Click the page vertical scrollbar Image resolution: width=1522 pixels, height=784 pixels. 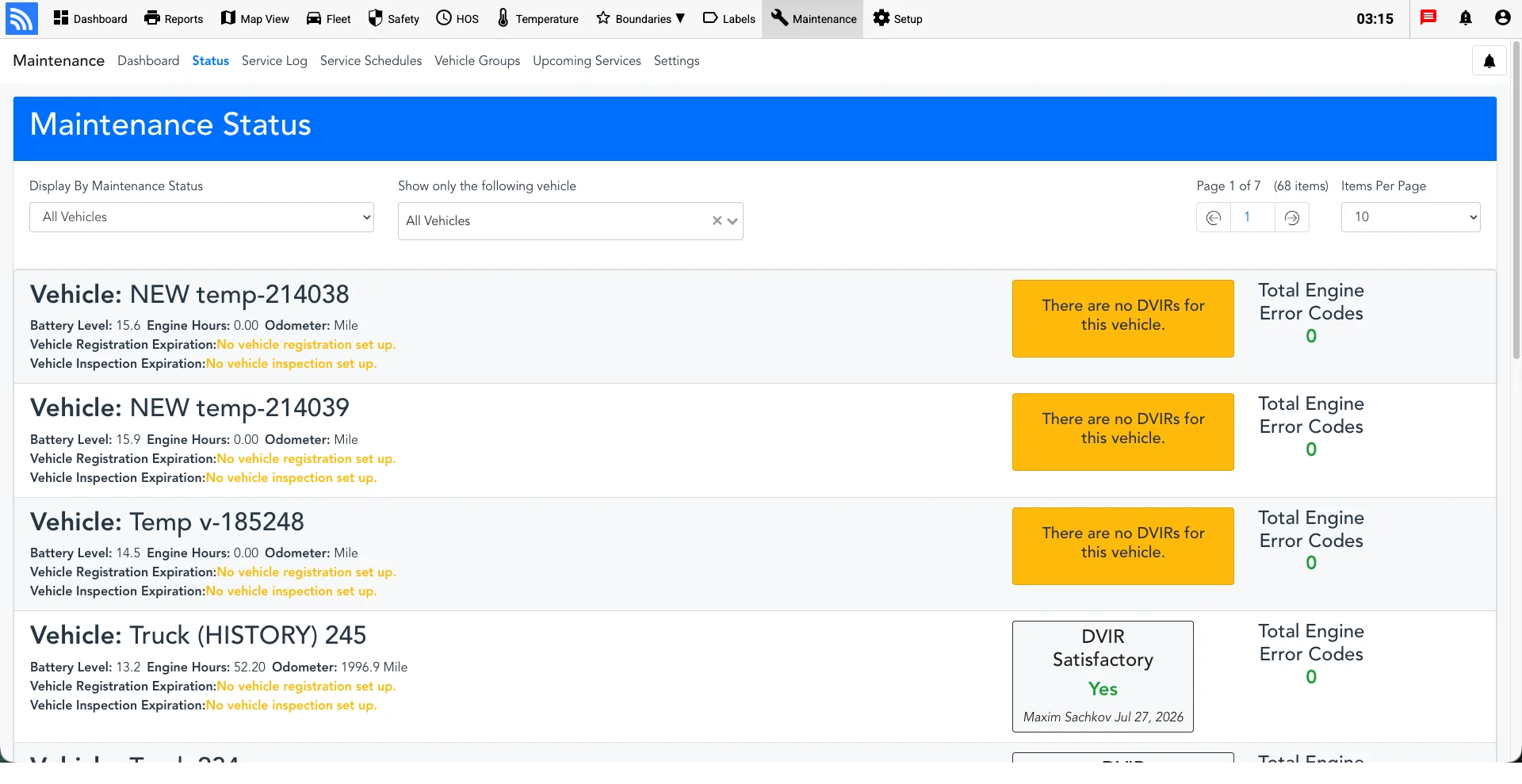coord(1516,201)
